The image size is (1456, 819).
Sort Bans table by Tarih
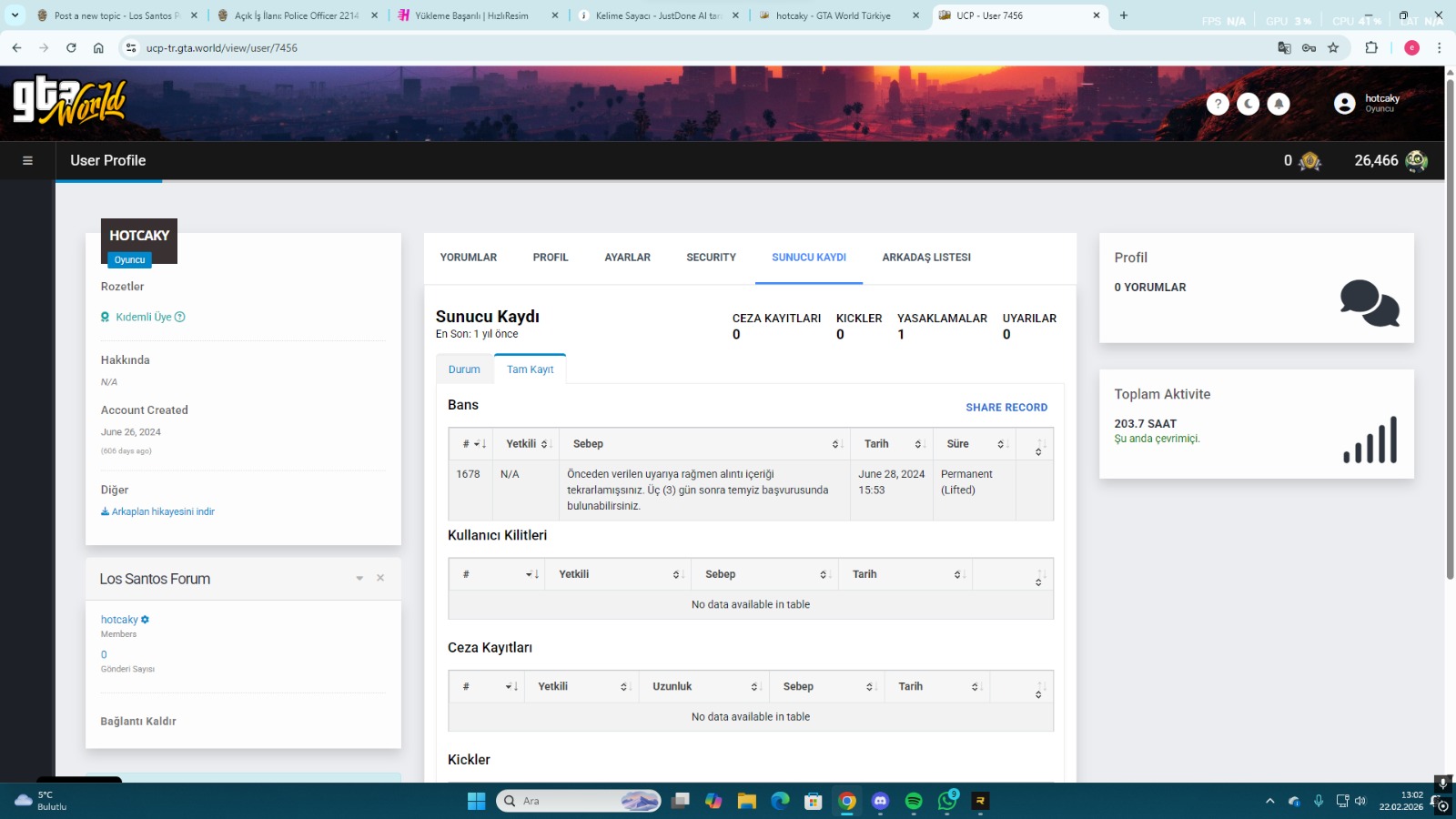coord(892,444)
